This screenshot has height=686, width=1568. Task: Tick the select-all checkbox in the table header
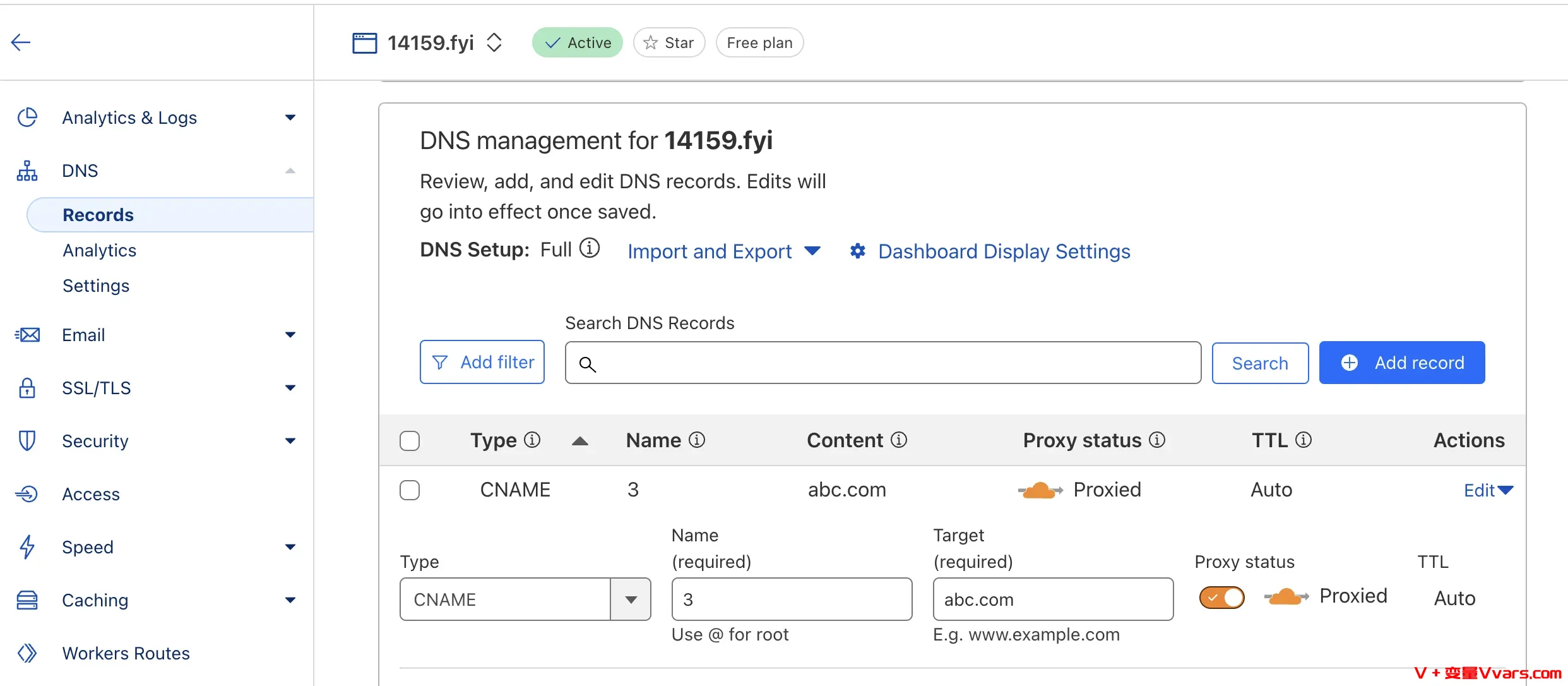(410, 441)
